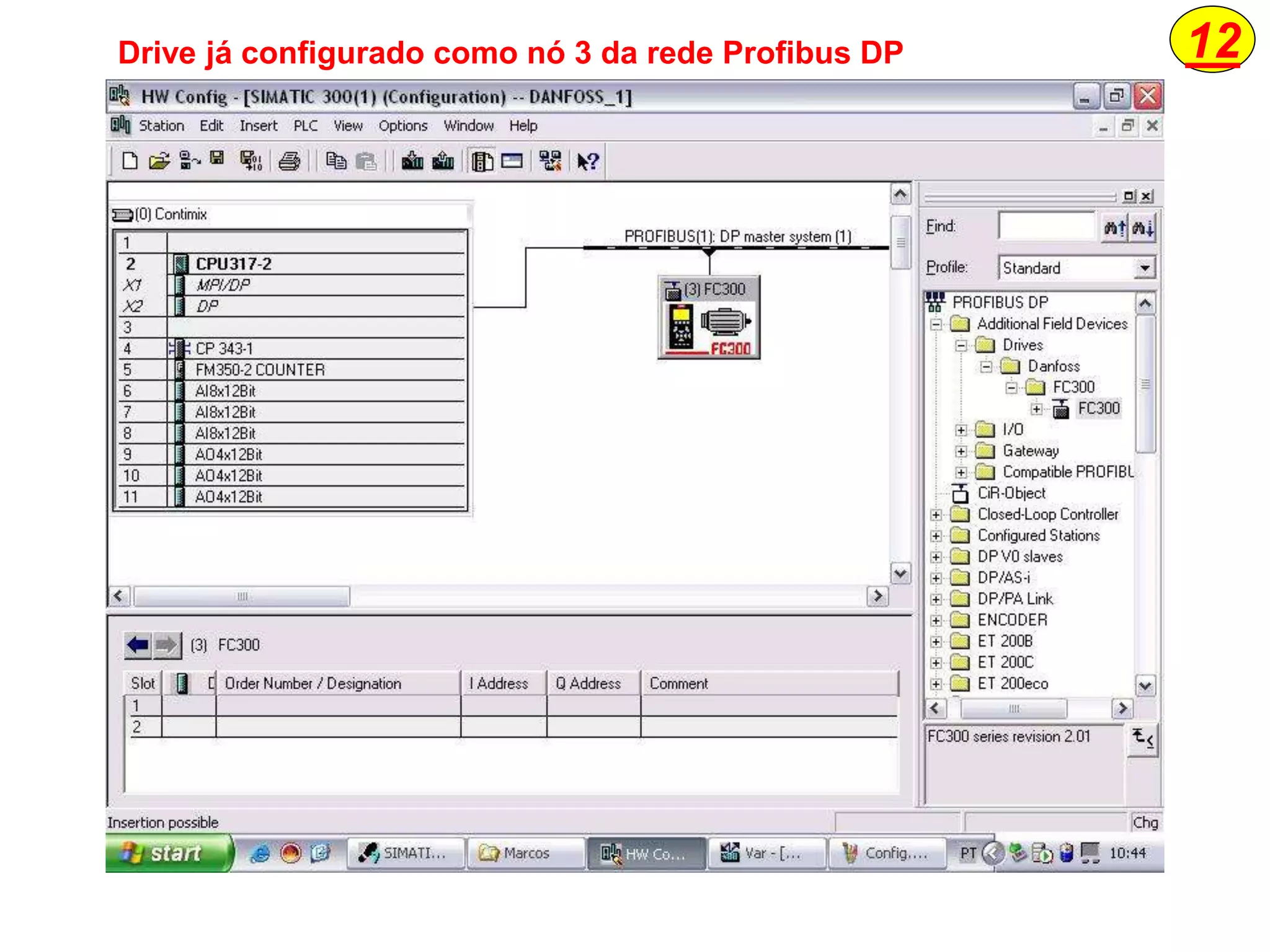Click the Configure Network toolbar icon
This screenshot has height=952, width=1270.
(x=550, y=161)
